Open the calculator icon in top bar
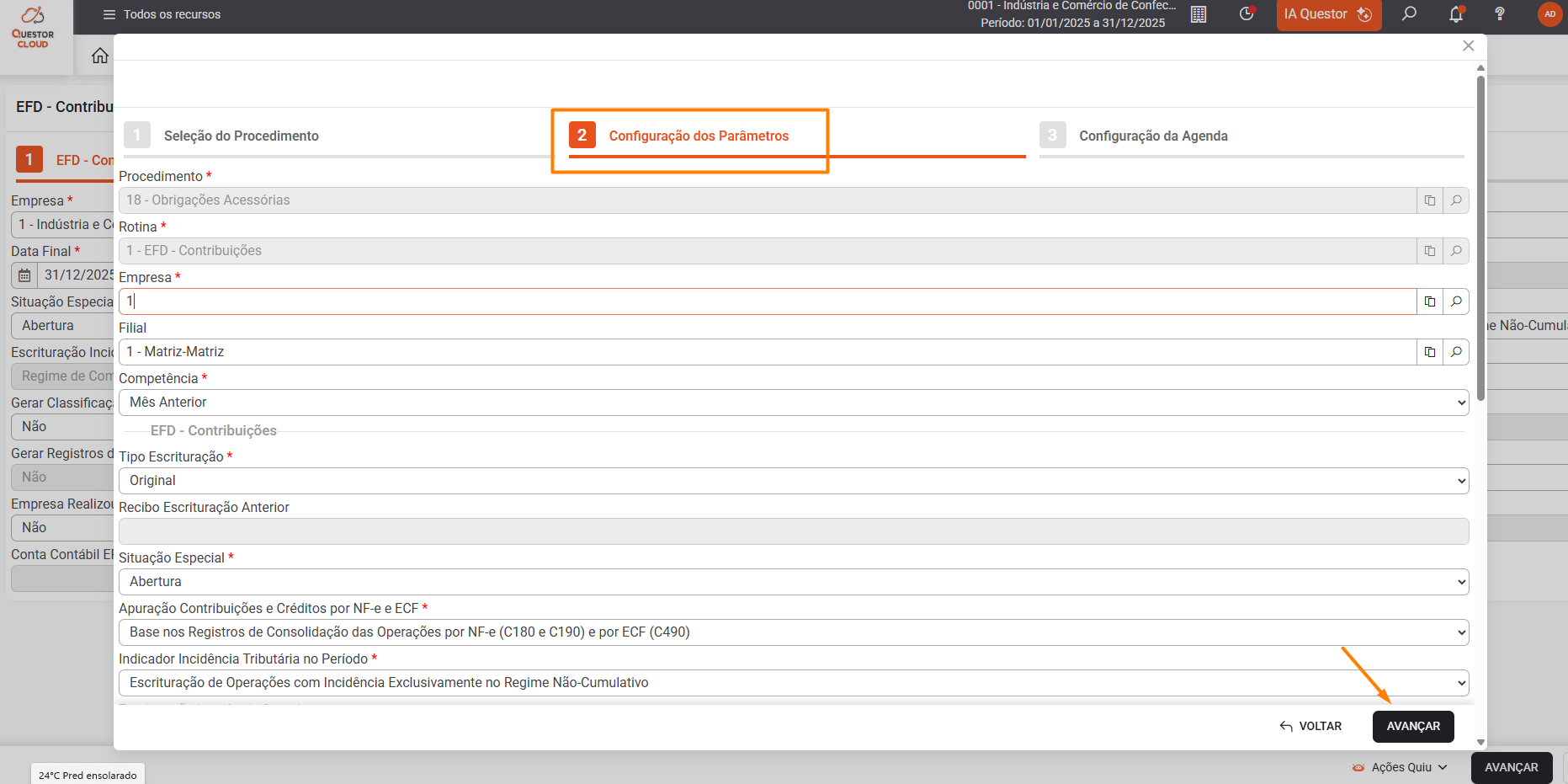Screen dimensions: 1568x784 point(1199,14)
